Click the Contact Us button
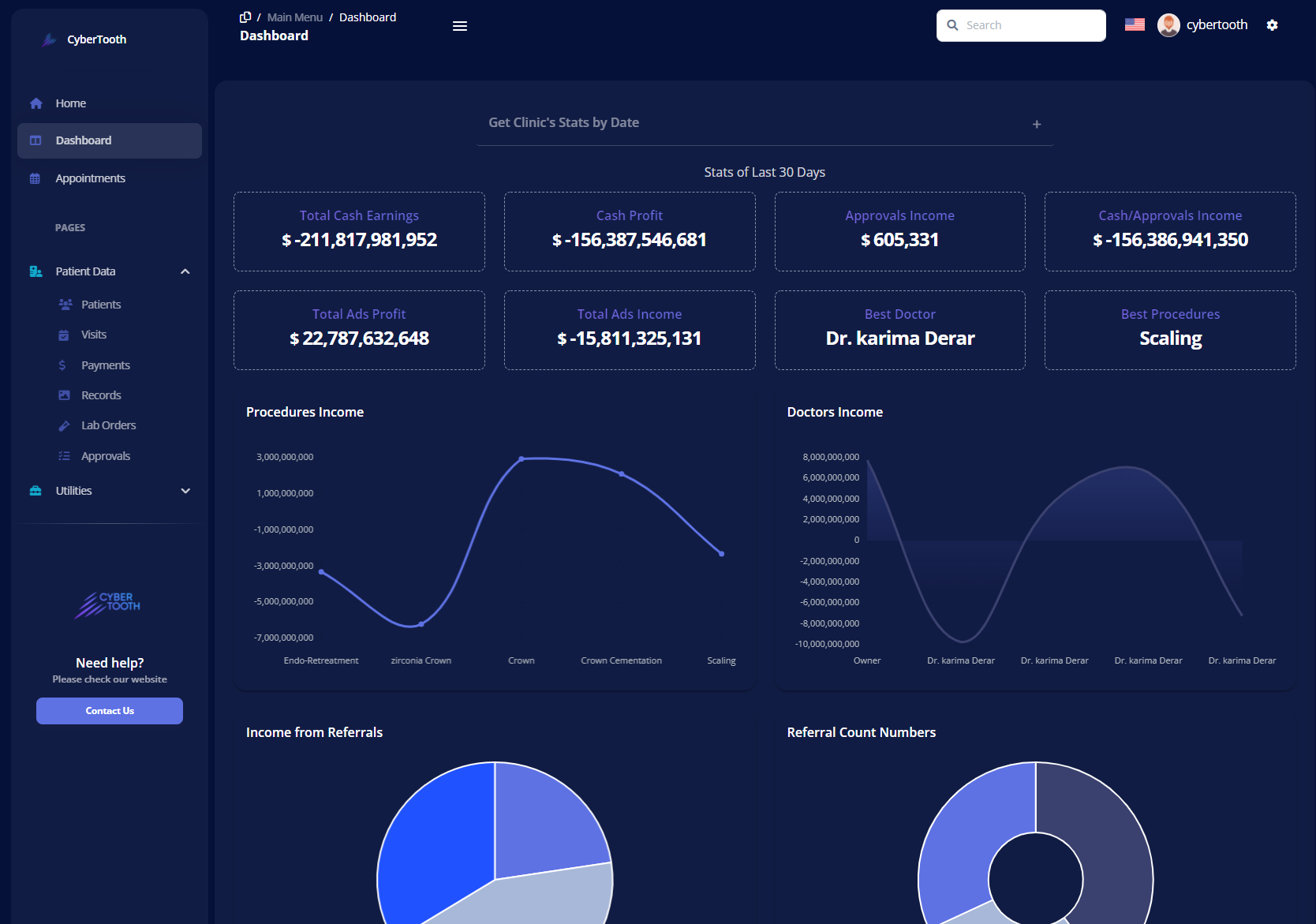1316x924 pixels. (109, 710)
